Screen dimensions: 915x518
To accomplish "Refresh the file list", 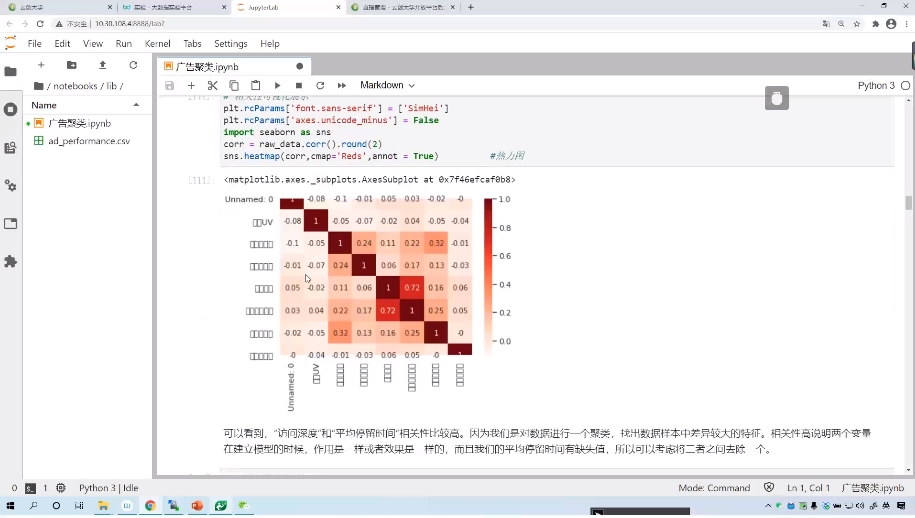I will (x=133, y=65).
